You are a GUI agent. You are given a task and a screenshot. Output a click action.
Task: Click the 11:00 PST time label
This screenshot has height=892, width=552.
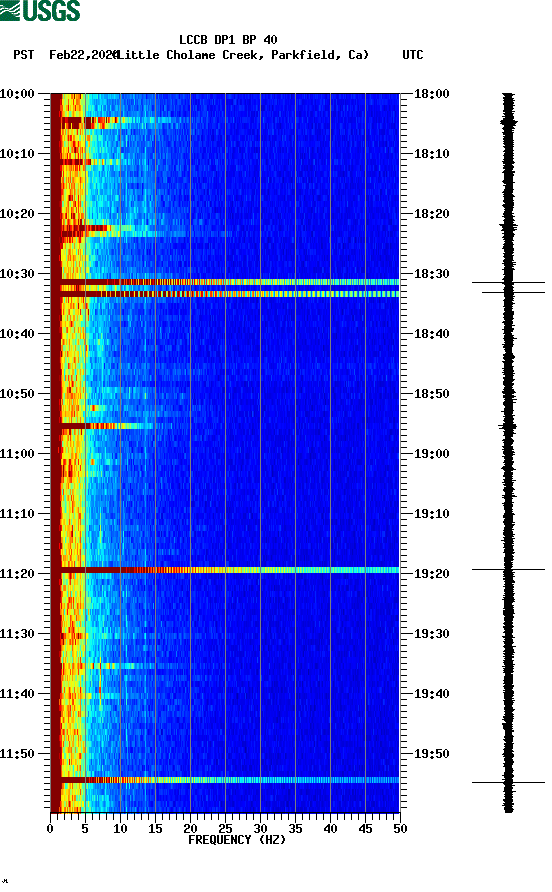[x=18, y=454]
